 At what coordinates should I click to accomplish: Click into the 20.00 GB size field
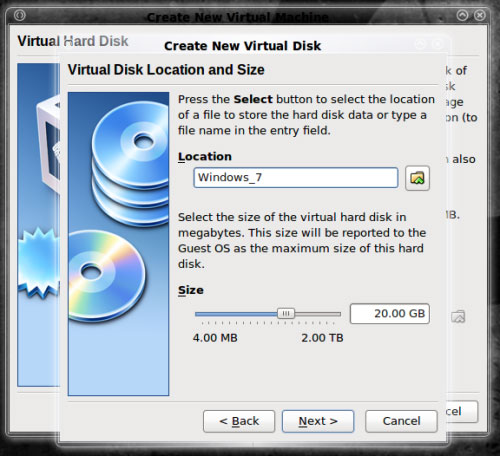click(390, 314)
